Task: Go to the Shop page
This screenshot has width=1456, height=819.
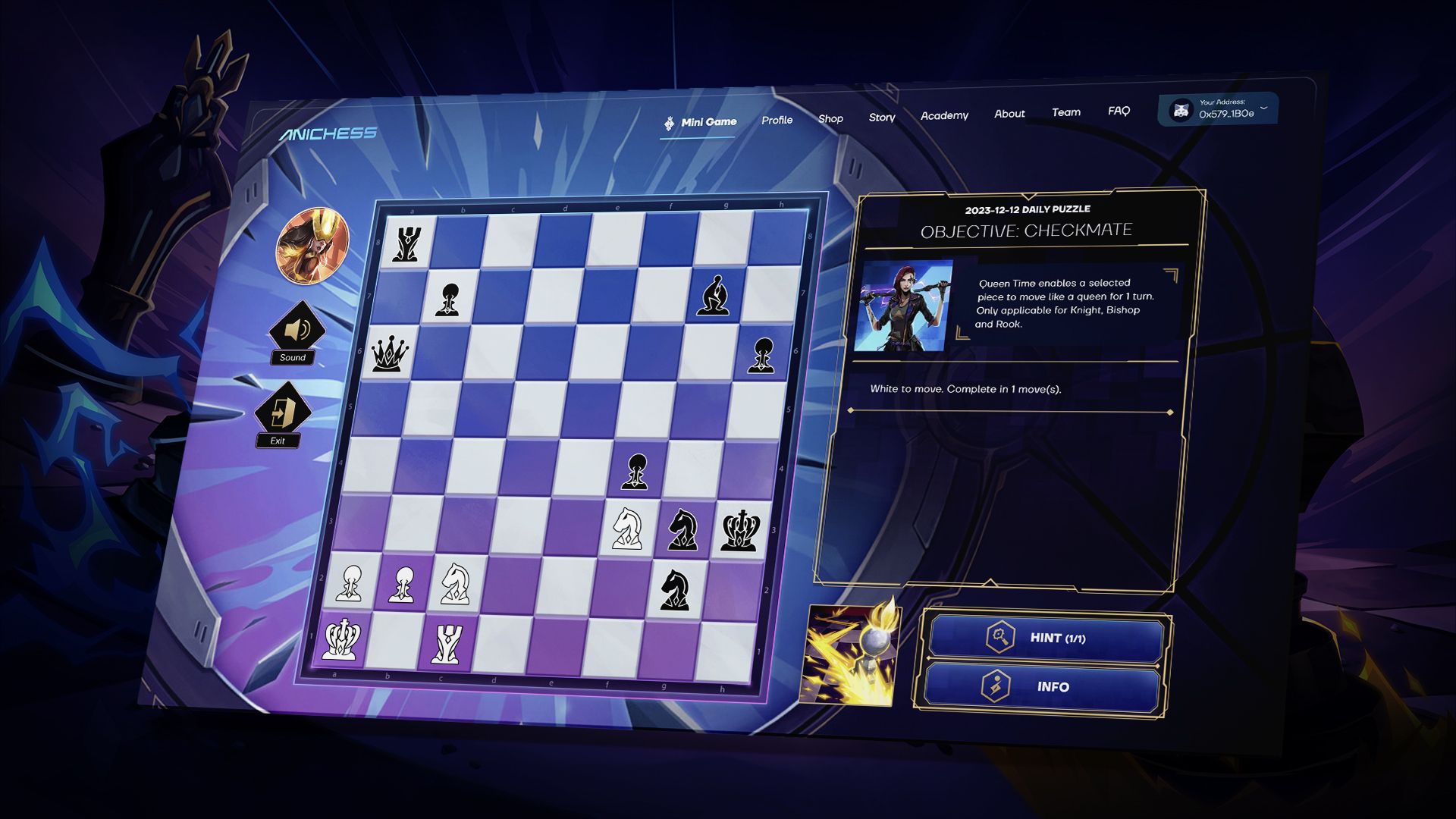Action: pos(830,118)
